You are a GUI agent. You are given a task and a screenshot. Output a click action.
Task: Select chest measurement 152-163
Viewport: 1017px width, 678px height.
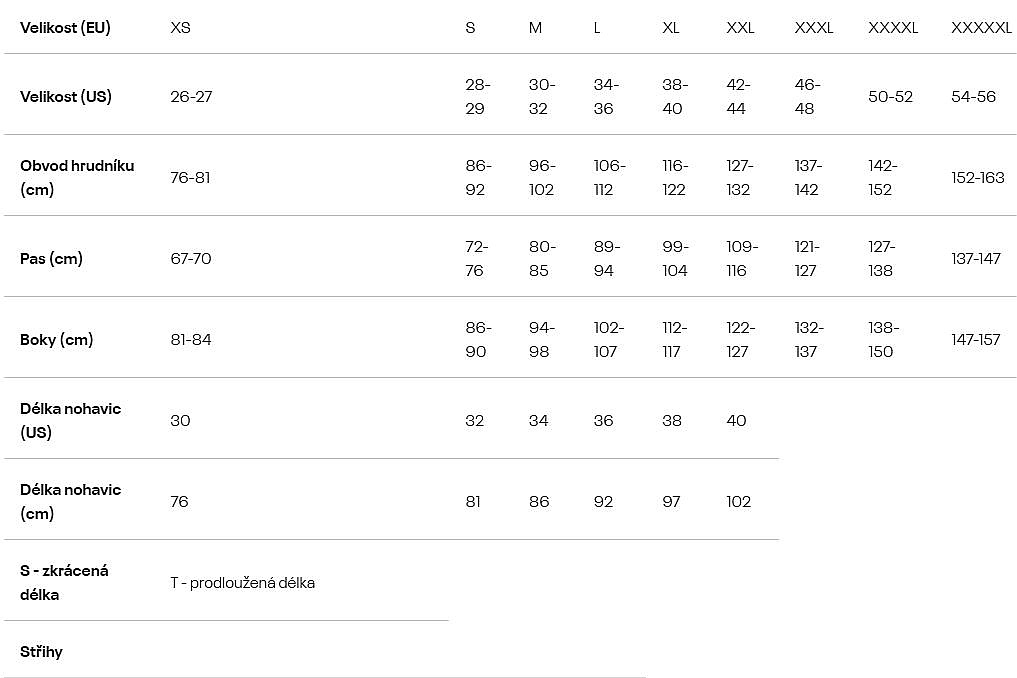point(977,178)
